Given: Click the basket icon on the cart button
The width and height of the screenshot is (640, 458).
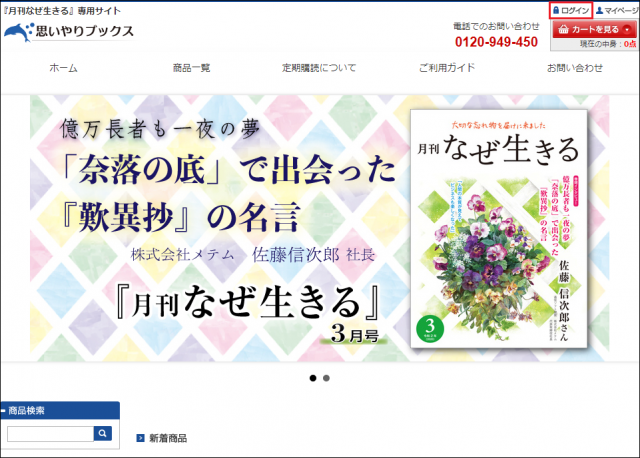Looking at the screenshot, I should click(563, 29).
